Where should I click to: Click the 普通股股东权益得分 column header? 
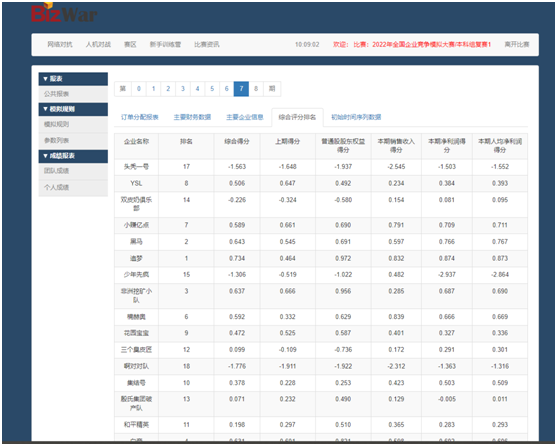[x=343, y=146]
